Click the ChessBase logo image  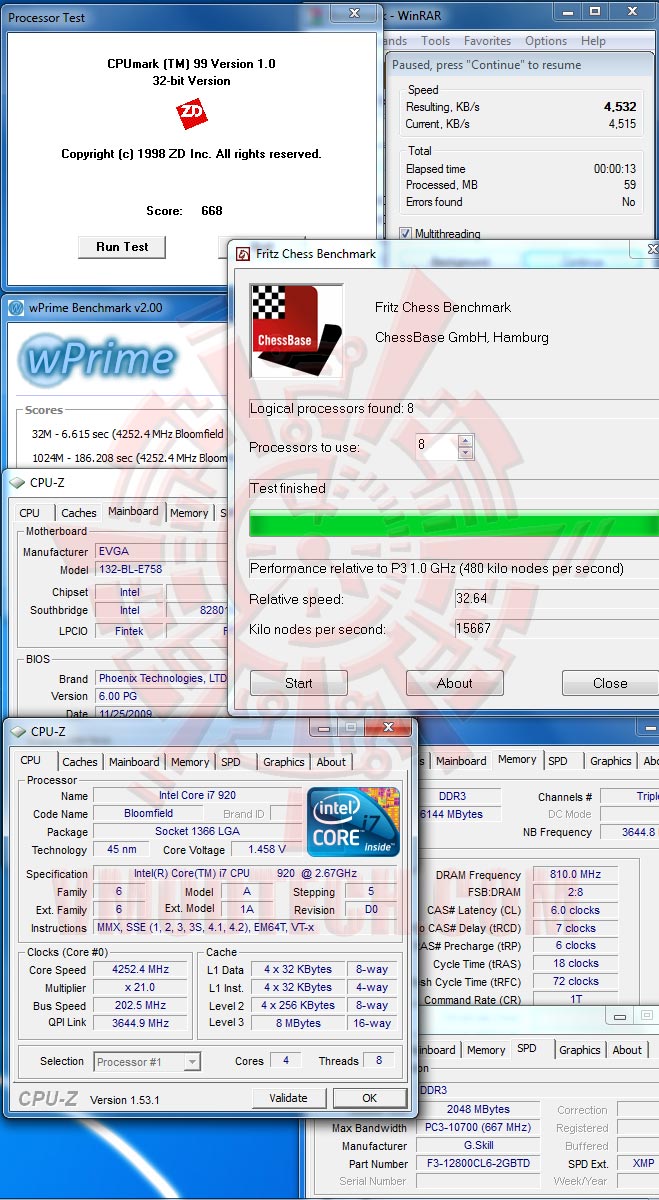pos(296,331)
